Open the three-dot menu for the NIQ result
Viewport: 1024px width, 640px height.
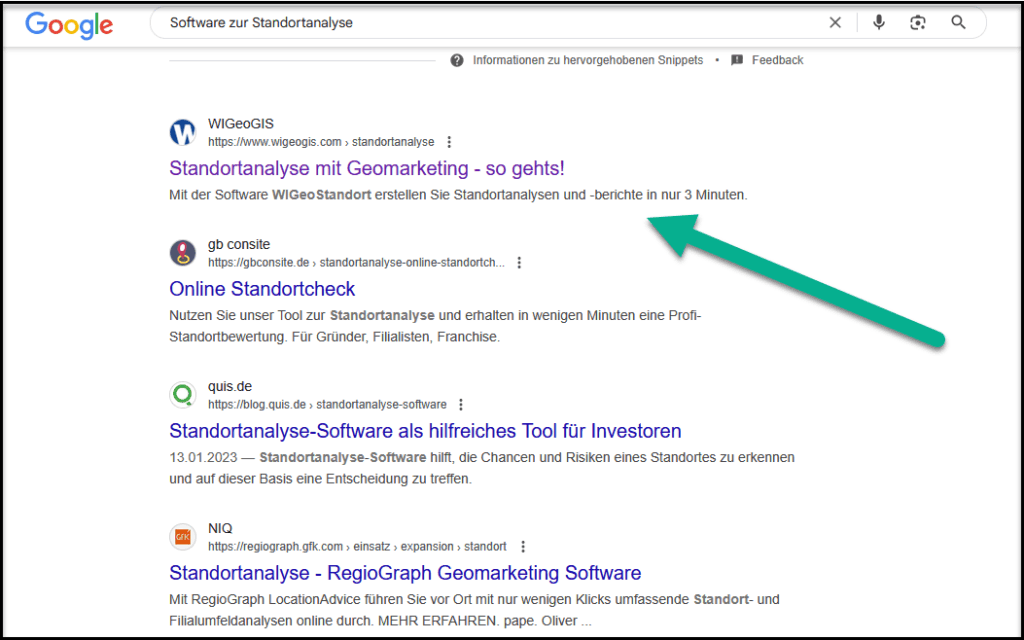pos(522,546)
